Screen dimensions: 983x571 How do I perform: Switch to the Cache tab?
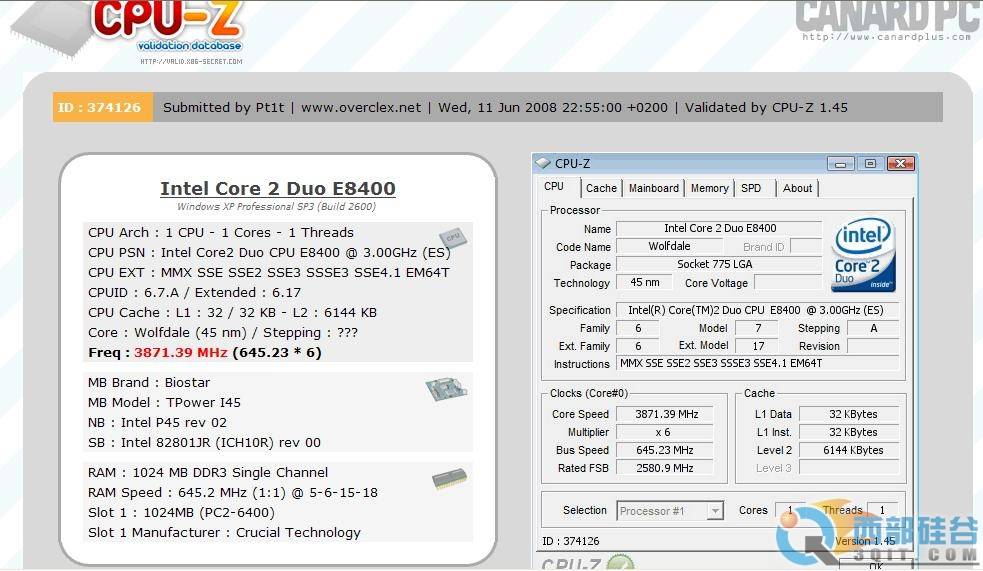click(601, 188)
